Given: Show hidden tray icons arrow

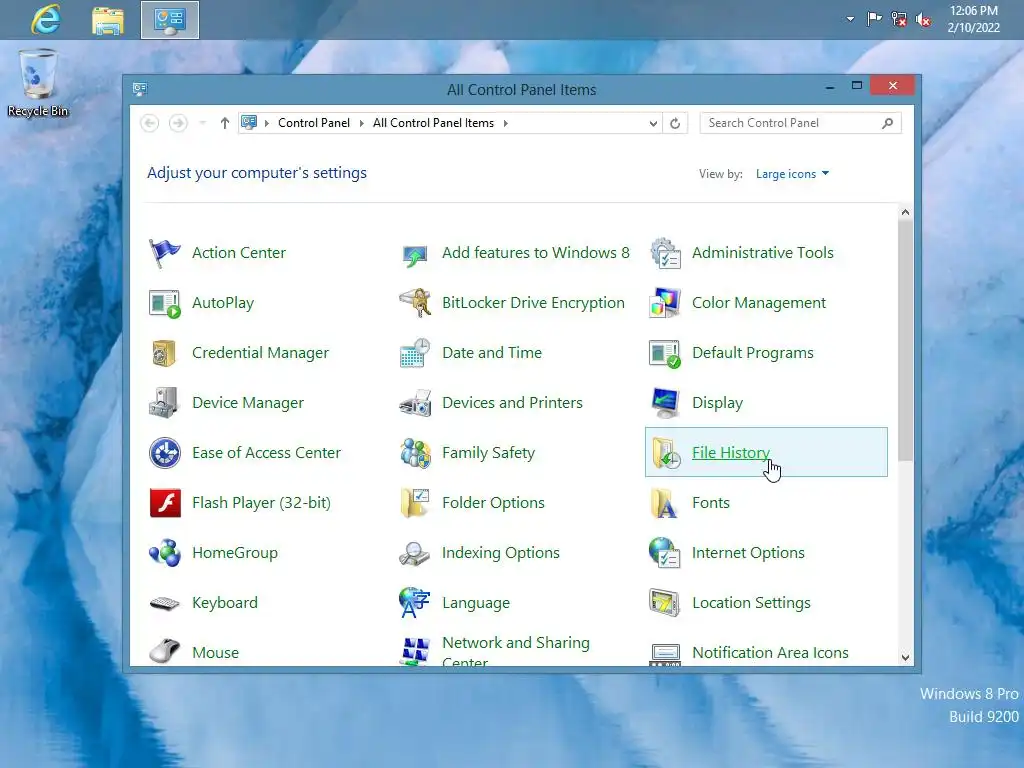Looking at the screenshot, I should tap(850, 19).
